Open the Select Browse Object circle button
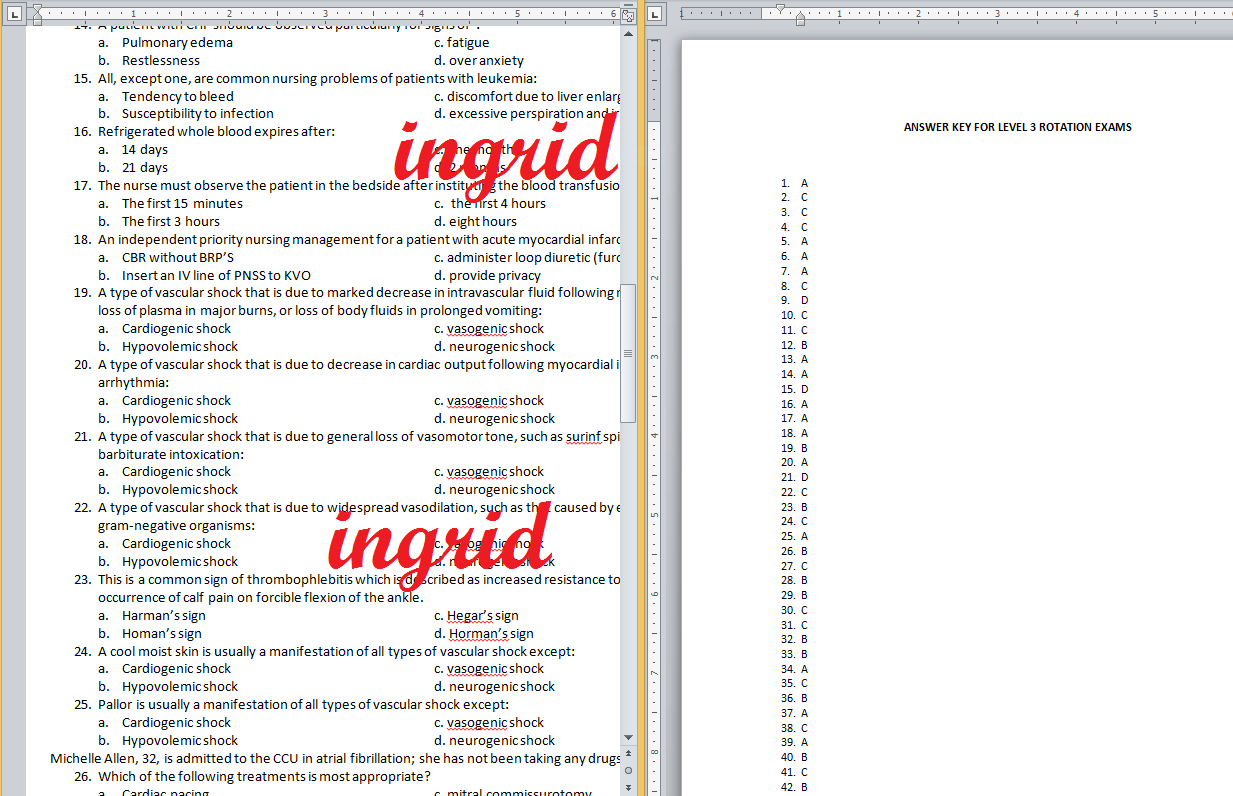Image resolution: width=1233 pixels, height=796 pixels. [x=628, y=771]
